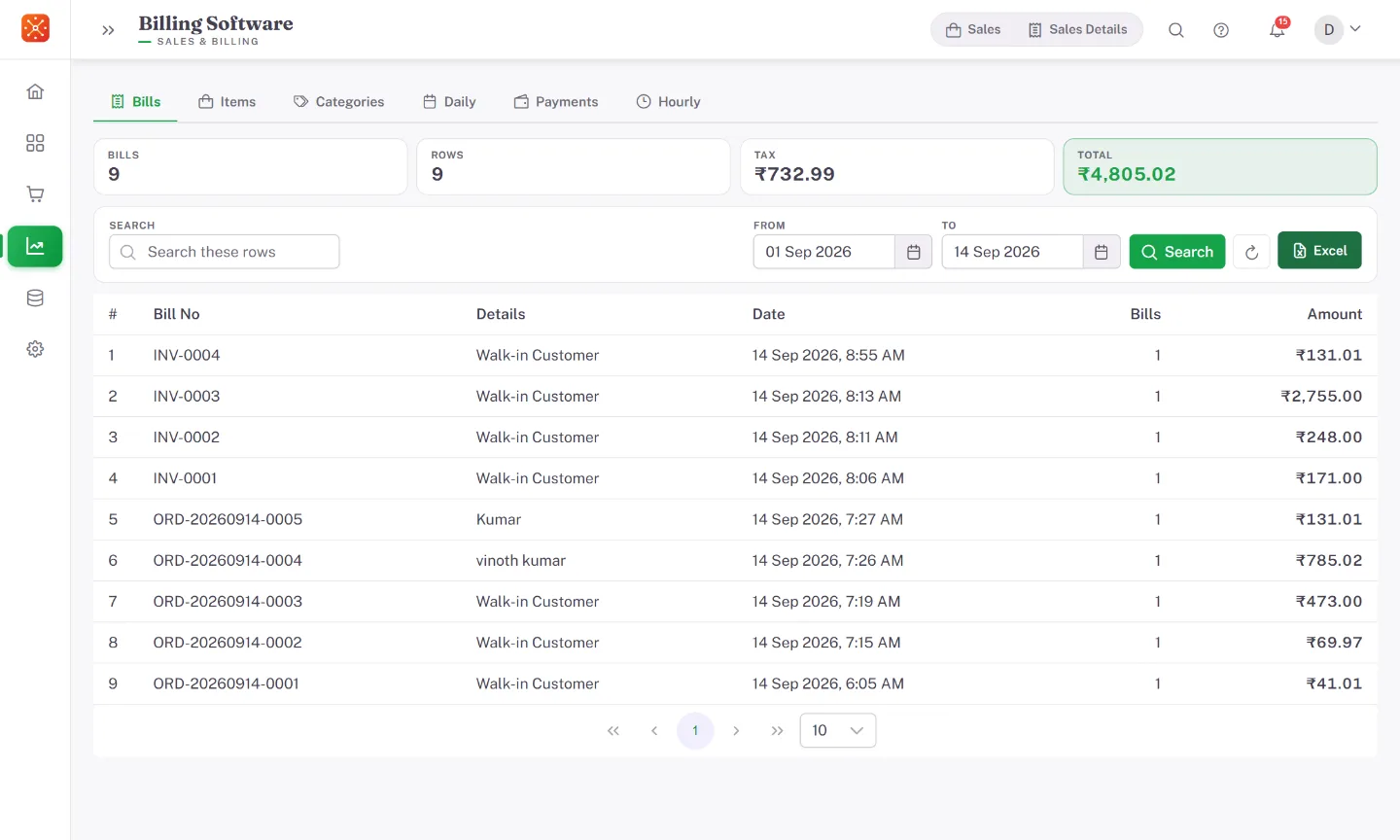Screen dimensions: 1400x840
Task: Click bill number INV-0001
Action: [x=186, y=478]
